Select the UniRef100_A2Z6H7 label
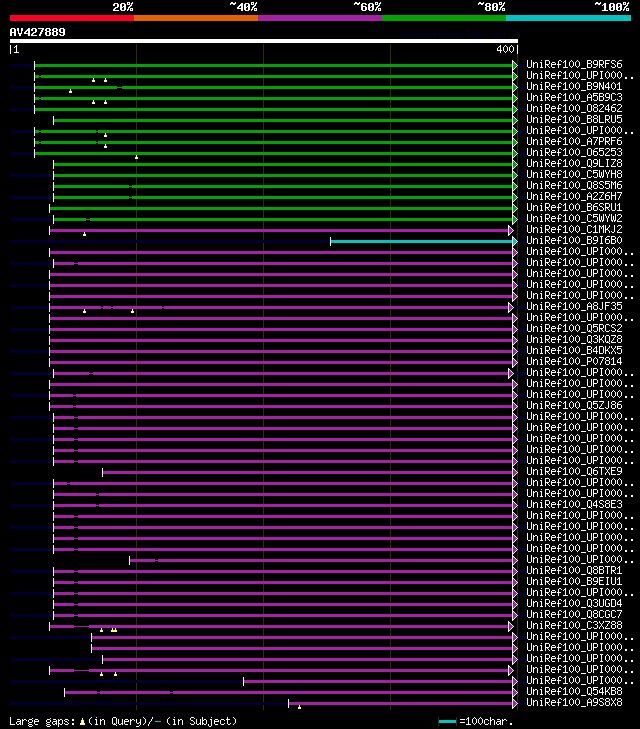 574,196
